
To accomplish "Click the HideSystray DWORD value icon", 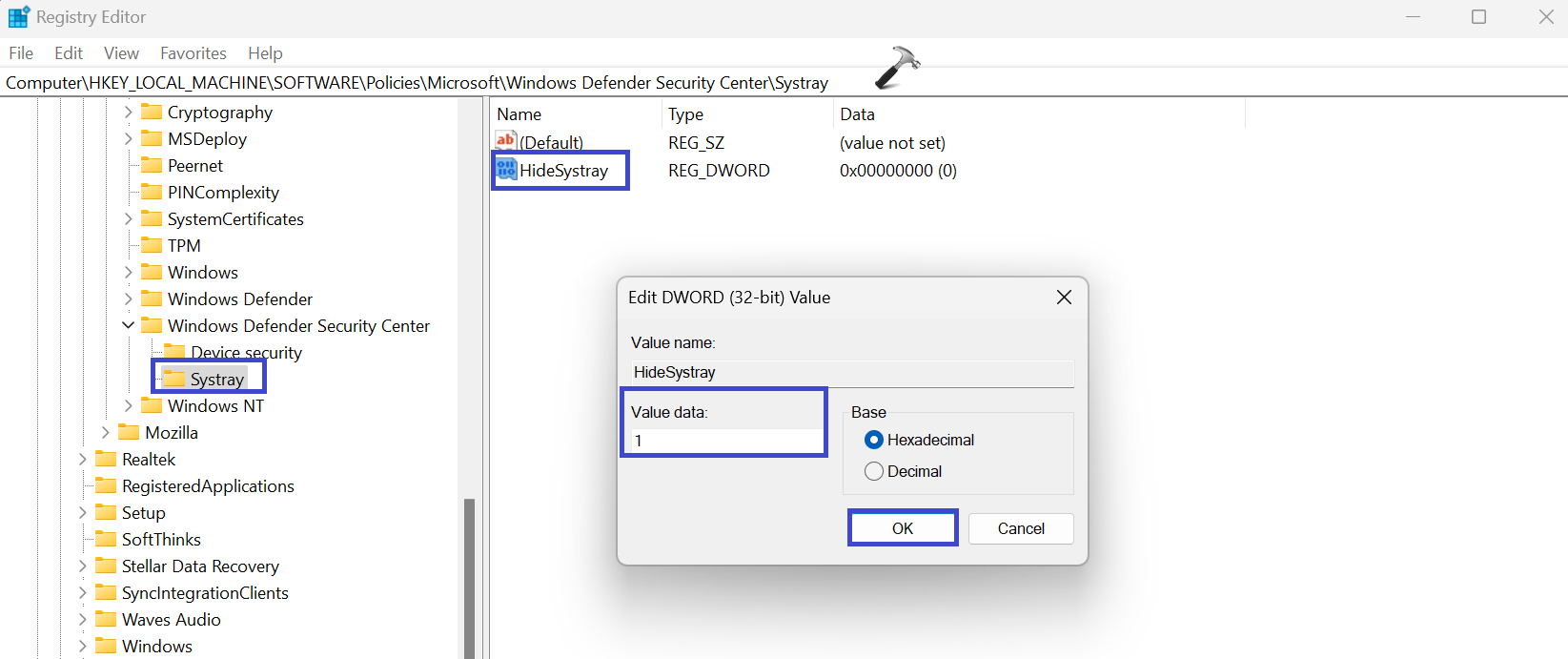I will (x=506, y=170).
